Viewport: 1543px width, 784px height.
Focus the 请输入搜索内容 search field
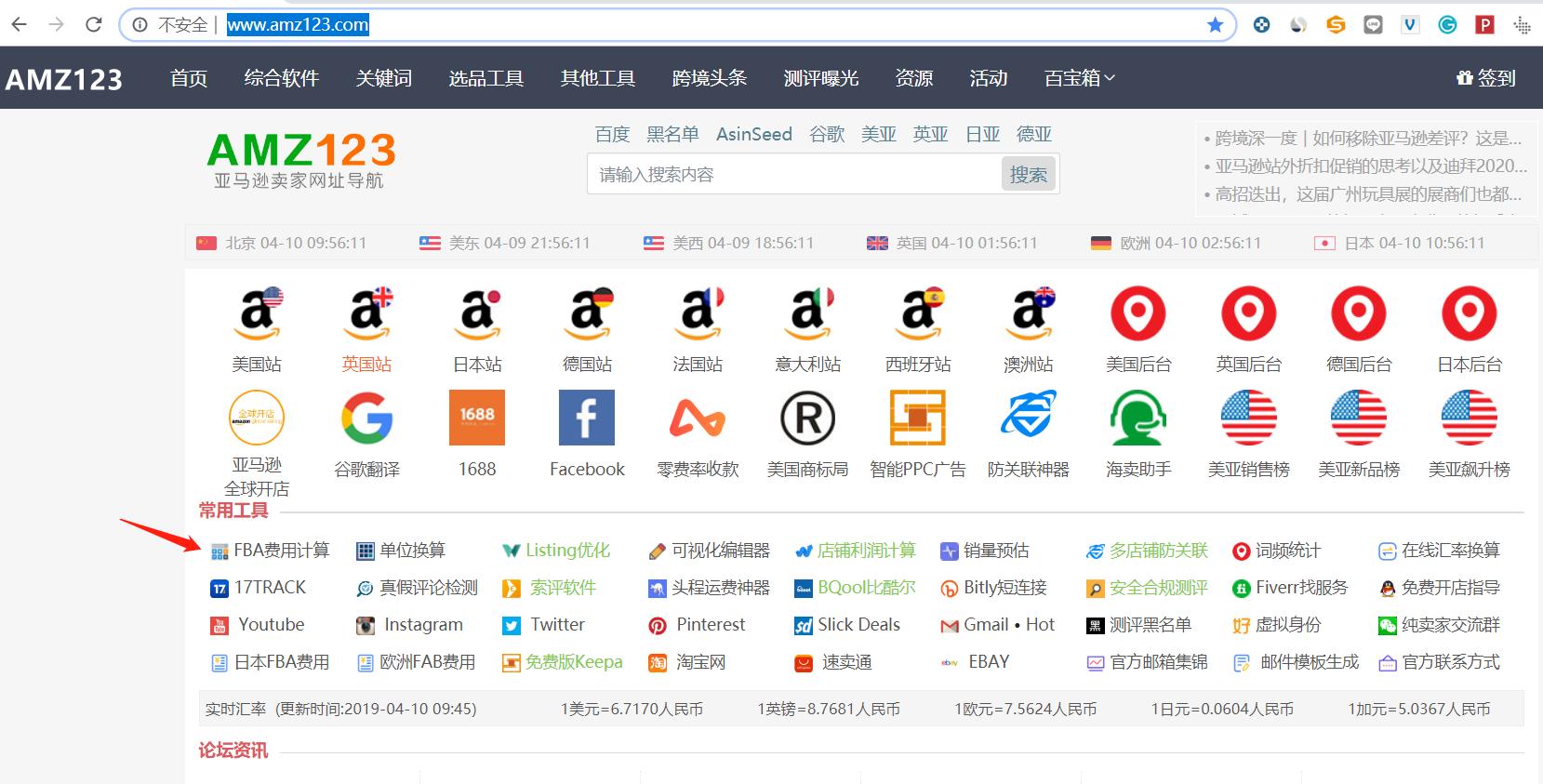click(x=793, y=174)
